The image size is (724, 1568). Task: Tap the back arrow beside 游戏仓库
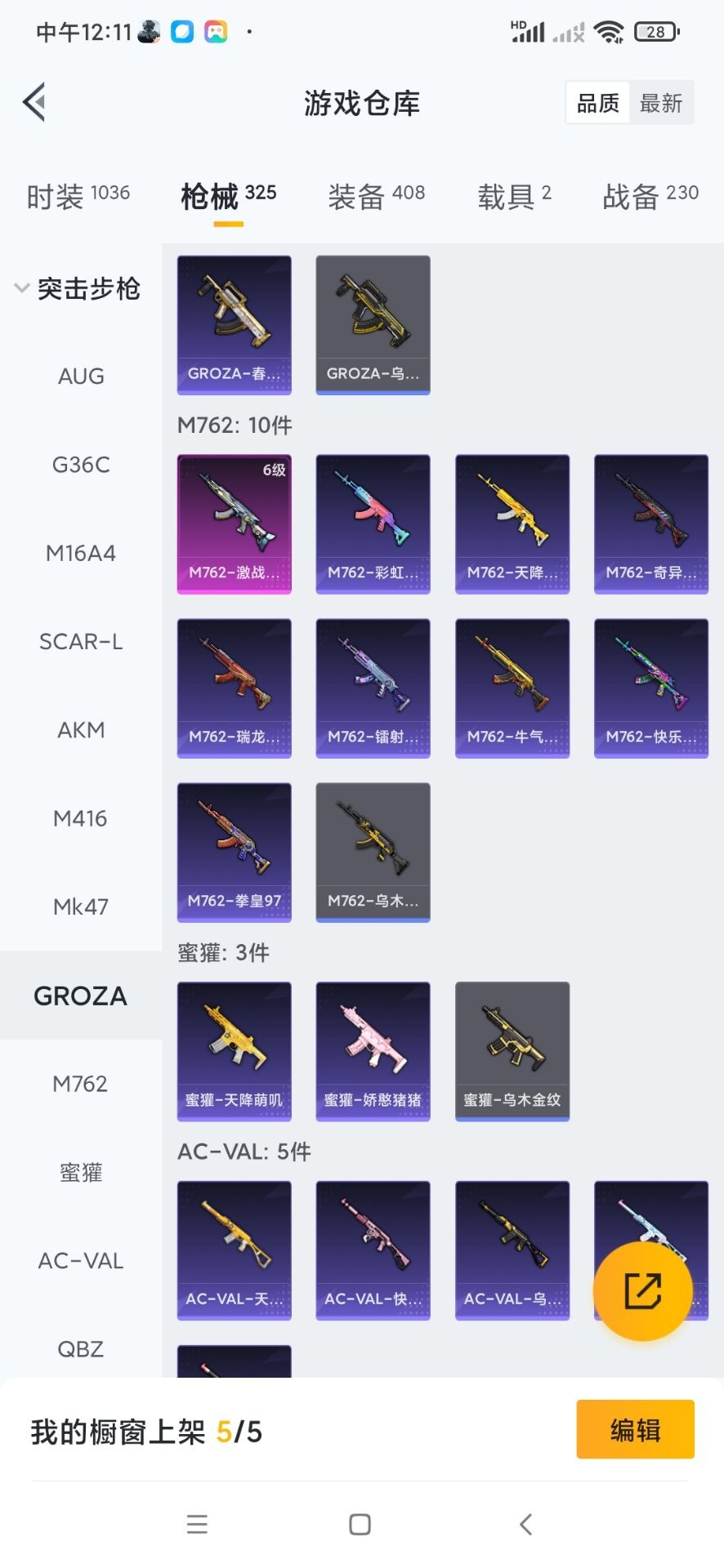34,103
